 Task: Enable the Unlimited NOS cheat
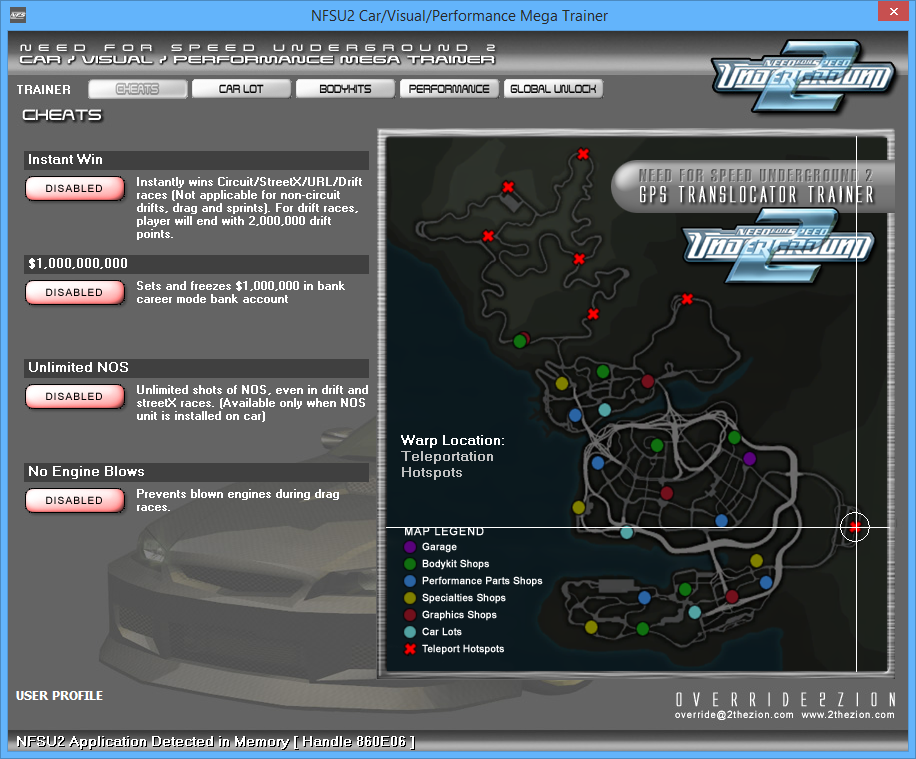coord(74,396)
